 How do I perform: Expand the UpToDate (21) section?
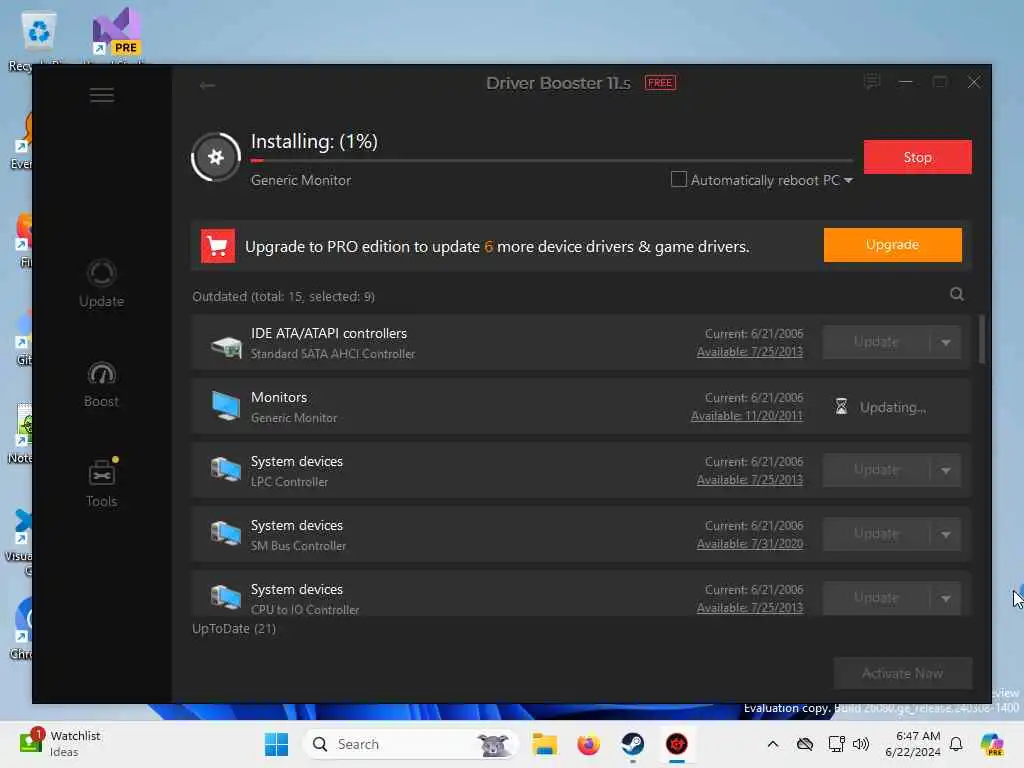pos(234,629)
